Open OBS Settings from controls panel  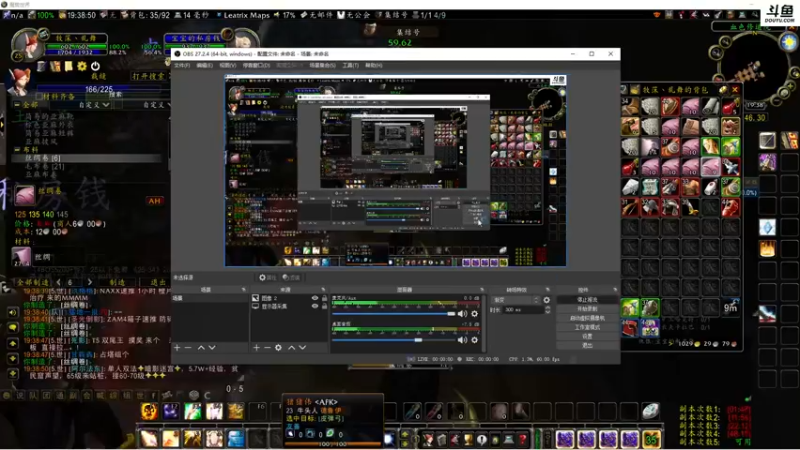coord(587,337)
